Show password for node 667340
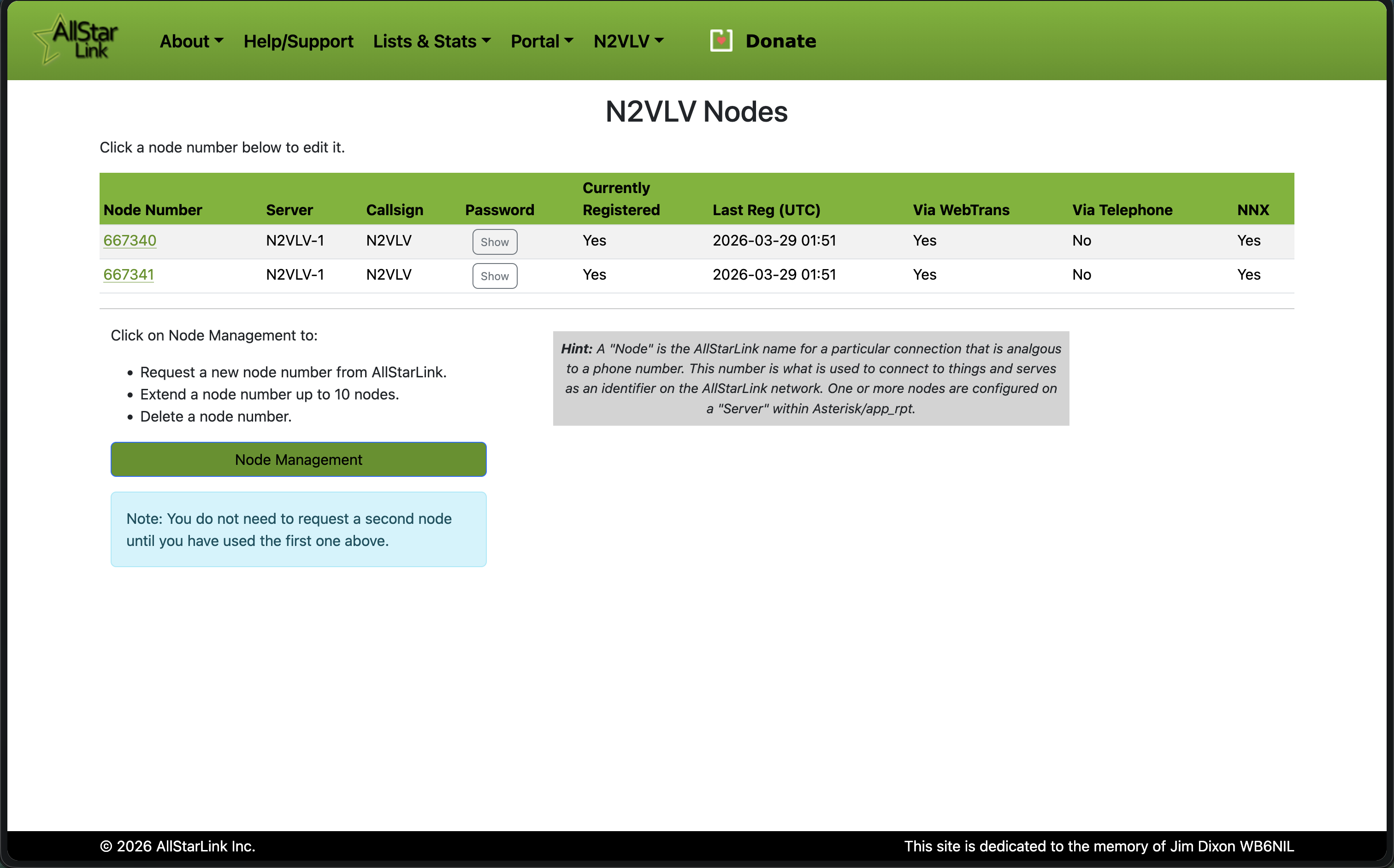Screen dimensions: 1394x868 pyautogui.click(x=494, y=242)
